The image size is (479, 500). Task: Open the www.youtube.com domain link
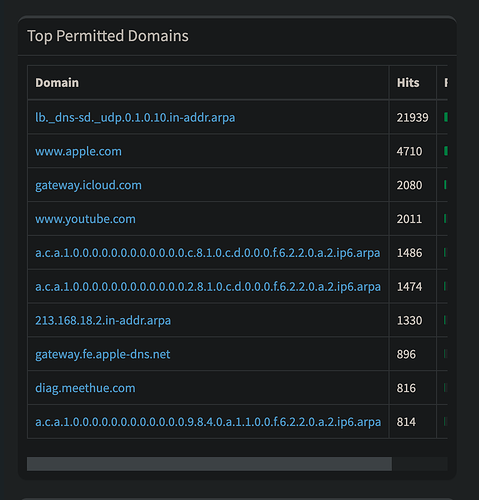click(85, 219)
